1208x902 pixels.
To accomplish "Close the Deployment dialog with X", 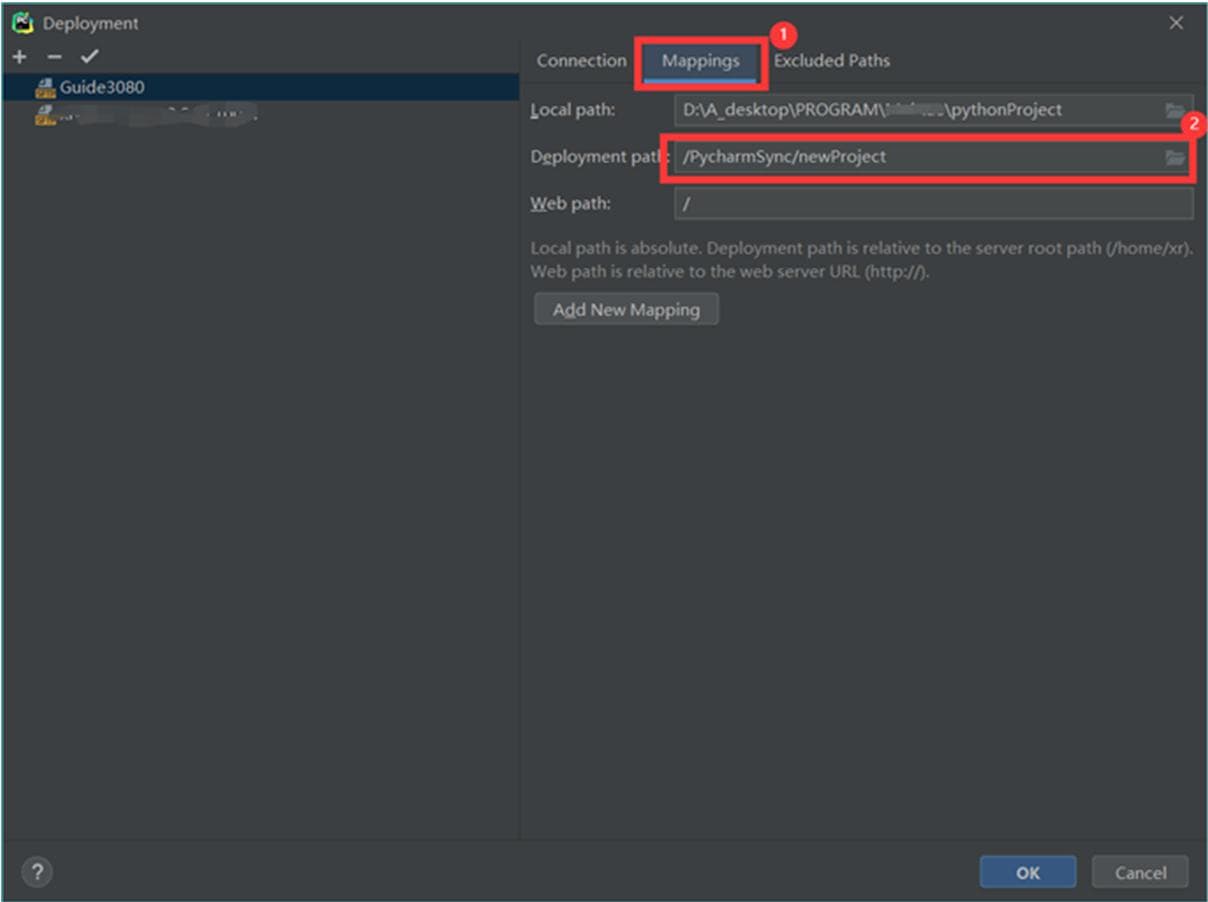I will click(x=1176, y=23).
